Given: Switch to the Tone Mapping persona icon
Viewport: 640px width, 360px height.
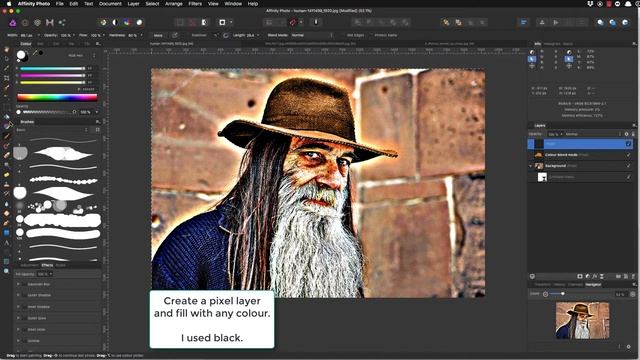Looking at the screenshot, I should pos(50,22).
